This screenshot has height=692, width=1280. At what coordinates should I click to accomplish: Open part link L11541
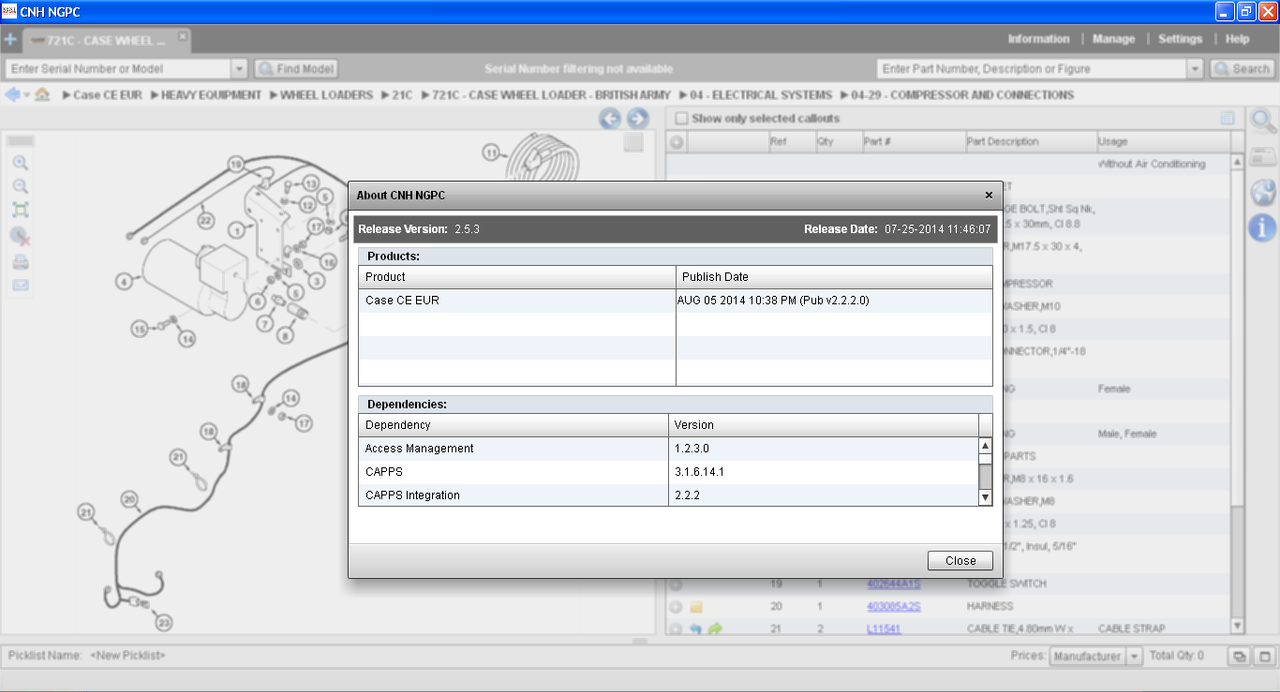[883, 629]
